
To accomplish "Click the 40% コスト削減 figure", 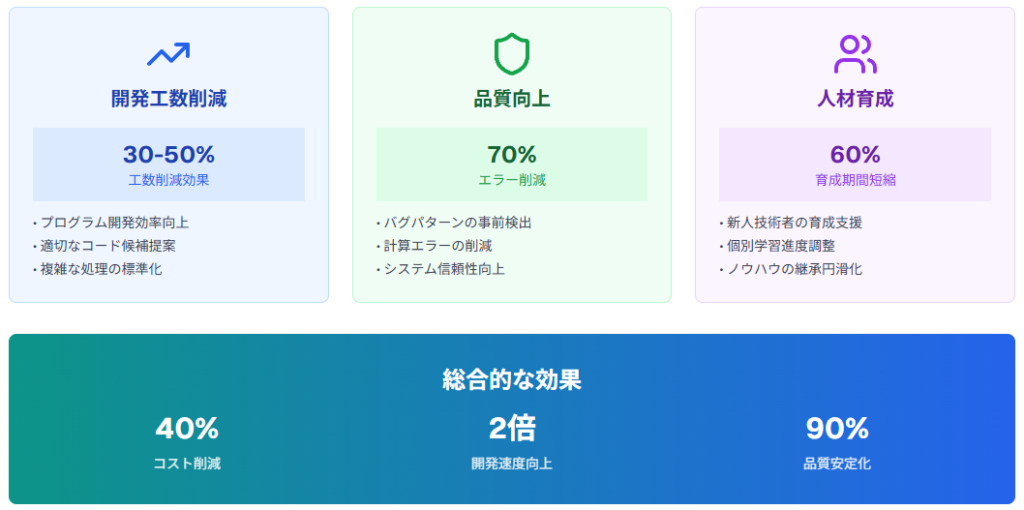I will (187, 442).
